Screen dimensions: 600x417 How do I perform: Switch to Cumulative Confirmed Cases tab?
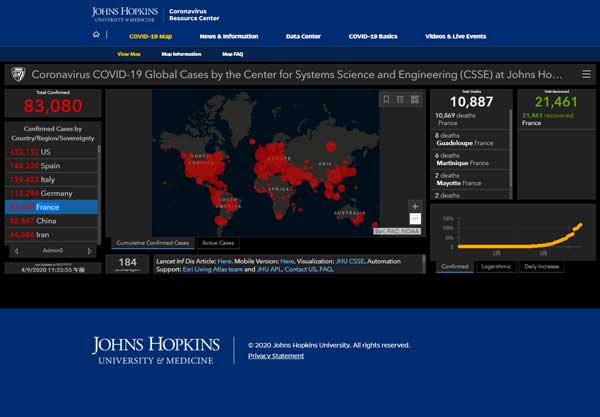(153, 243)
